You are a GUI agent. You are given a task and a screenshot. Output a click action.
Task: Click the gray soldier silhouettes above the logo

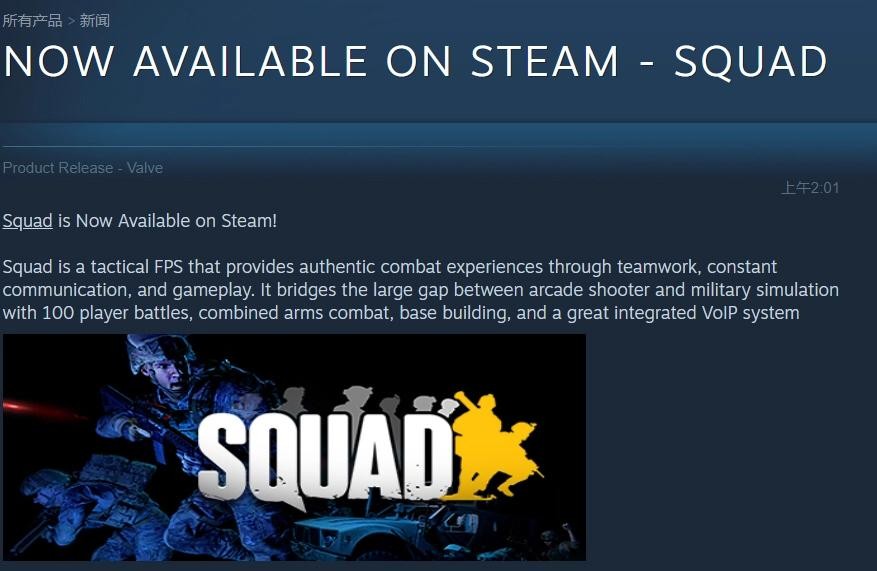coord(366,402)
